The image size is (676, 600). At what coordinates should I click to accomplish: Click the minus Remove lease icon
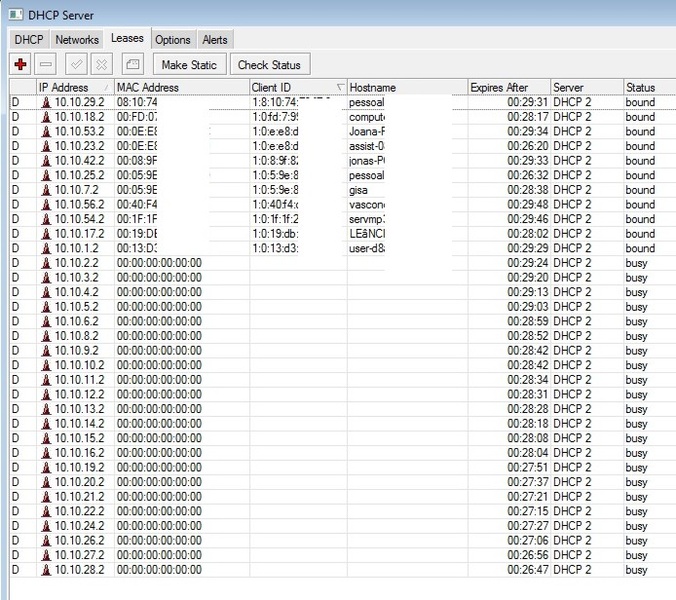pos(45,65)
